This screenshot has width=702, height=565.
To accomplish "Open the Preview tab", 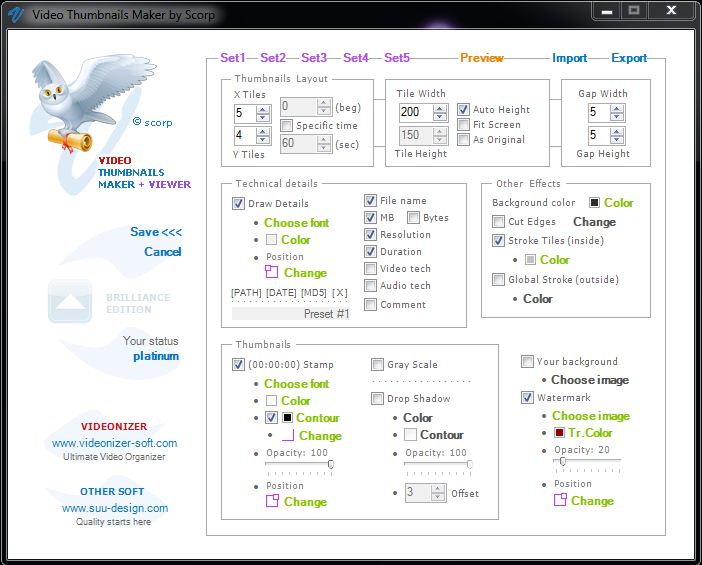I will click(482, 58).
